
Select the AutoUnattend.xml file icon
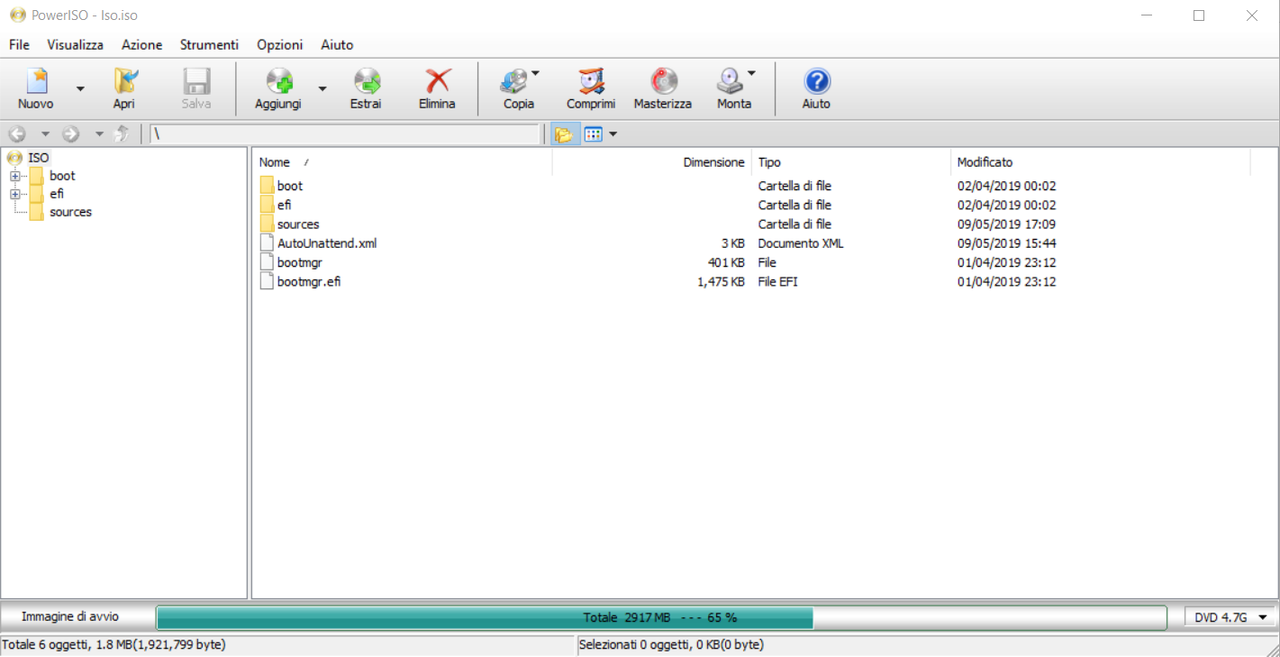(267, 243)
